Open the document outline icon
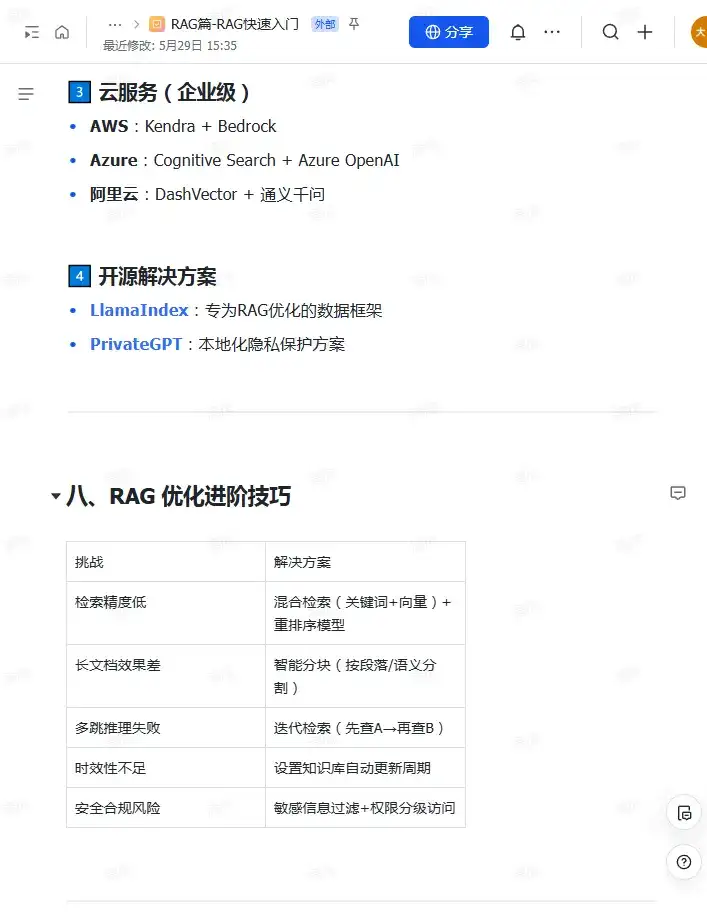Screen dimensions: 707x918 point(26,94)
